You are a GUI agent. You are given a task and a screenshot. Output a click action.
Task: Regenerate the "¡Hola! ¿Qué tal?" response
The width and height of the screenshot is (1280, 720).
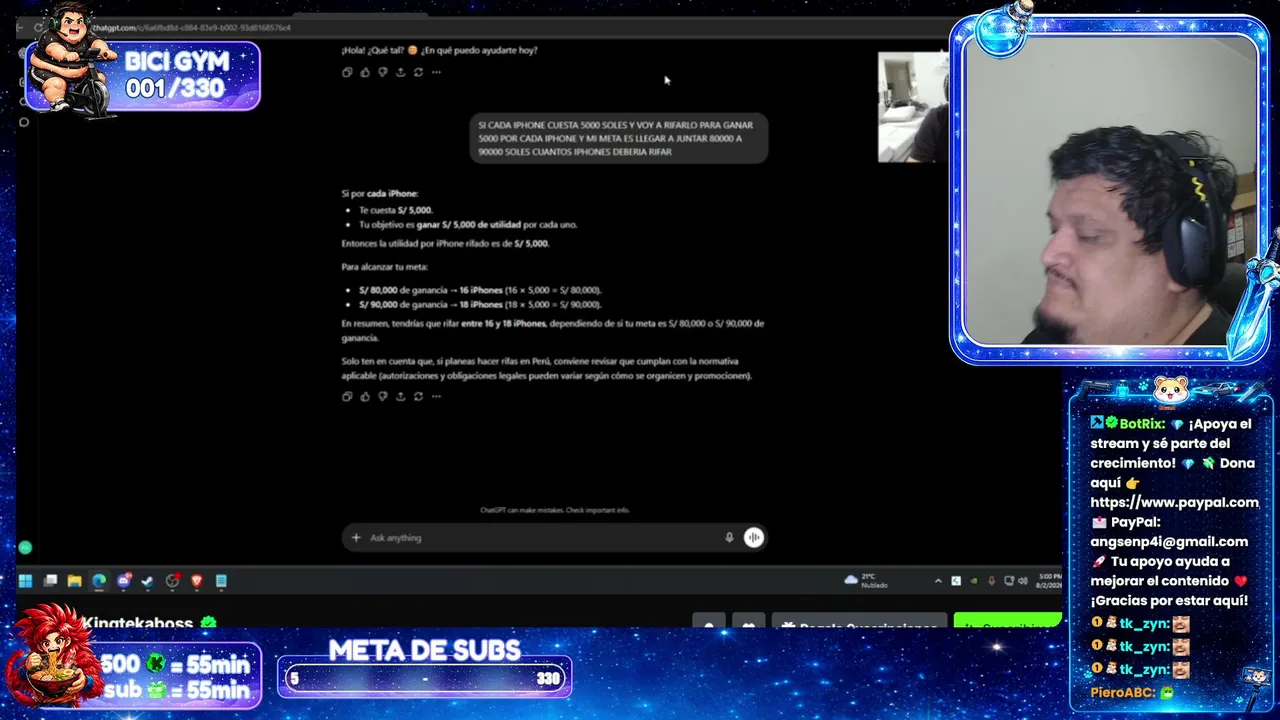coord(418,72)
